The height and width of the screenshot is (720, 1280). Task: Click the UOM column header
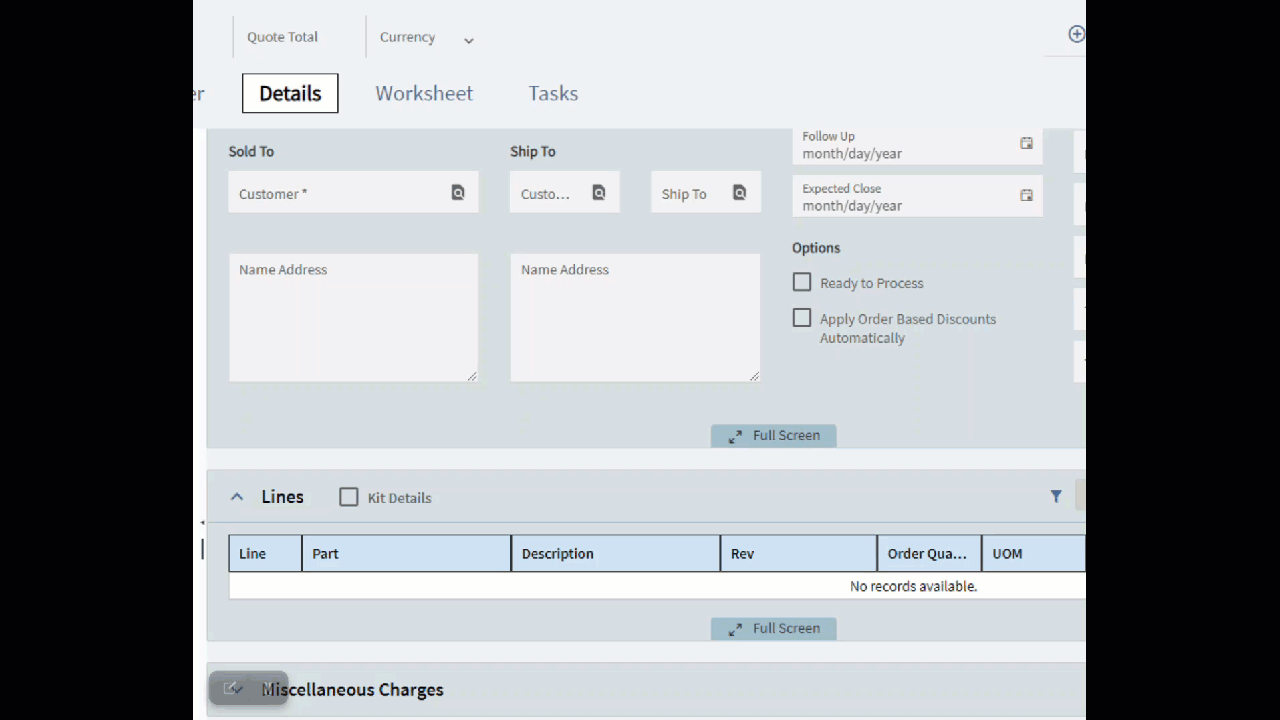1034,553
